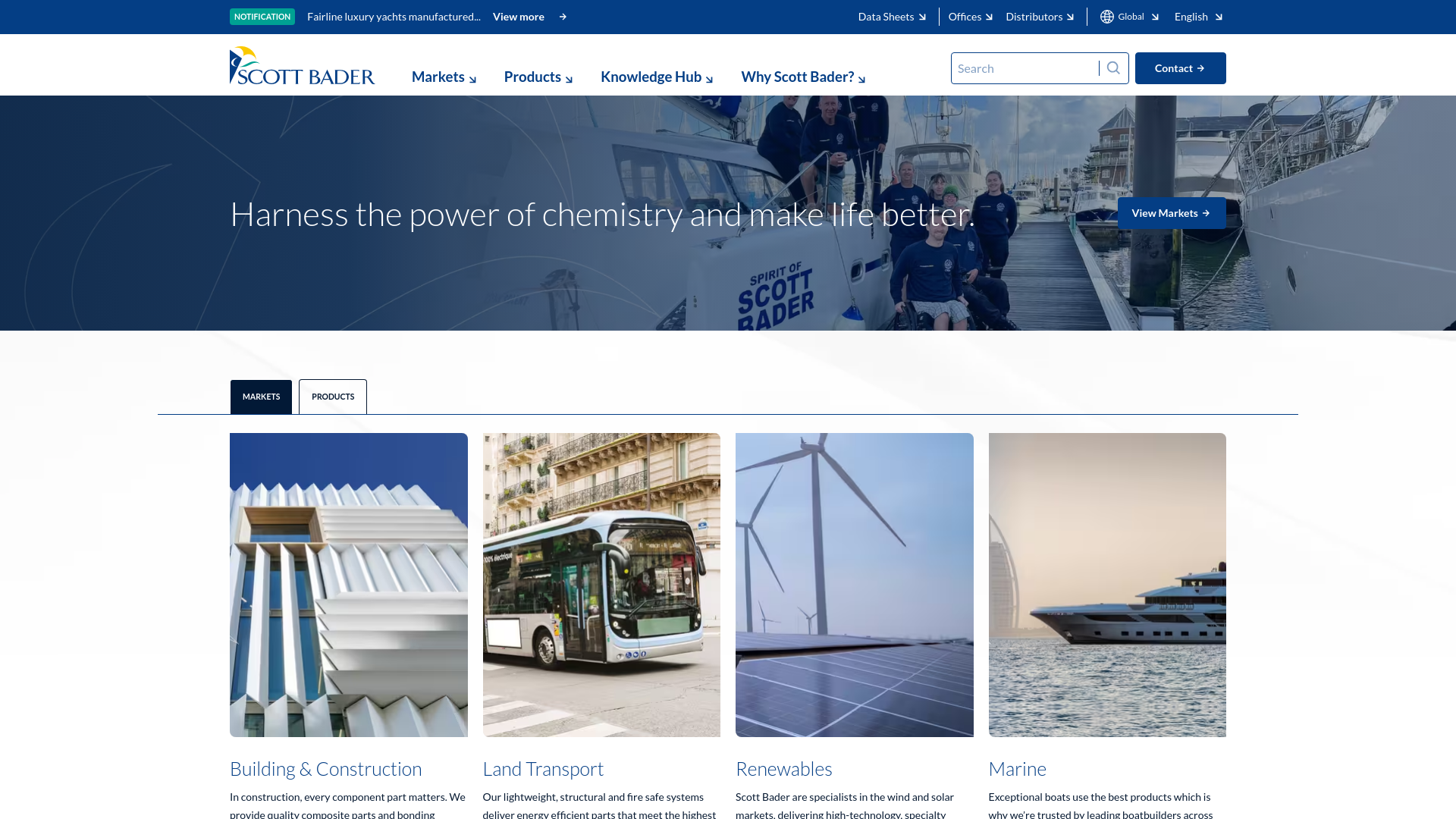Viewport: 1456px width, 819px height.
Task: Click the Renewables wind turbine image
Action: pos(855,585)
